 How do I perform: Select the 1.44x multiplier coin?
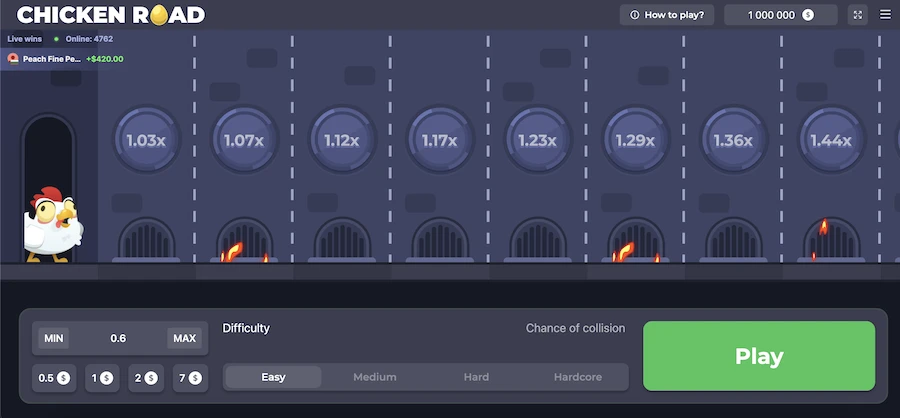pyautogui.click(x=830, y=140)
